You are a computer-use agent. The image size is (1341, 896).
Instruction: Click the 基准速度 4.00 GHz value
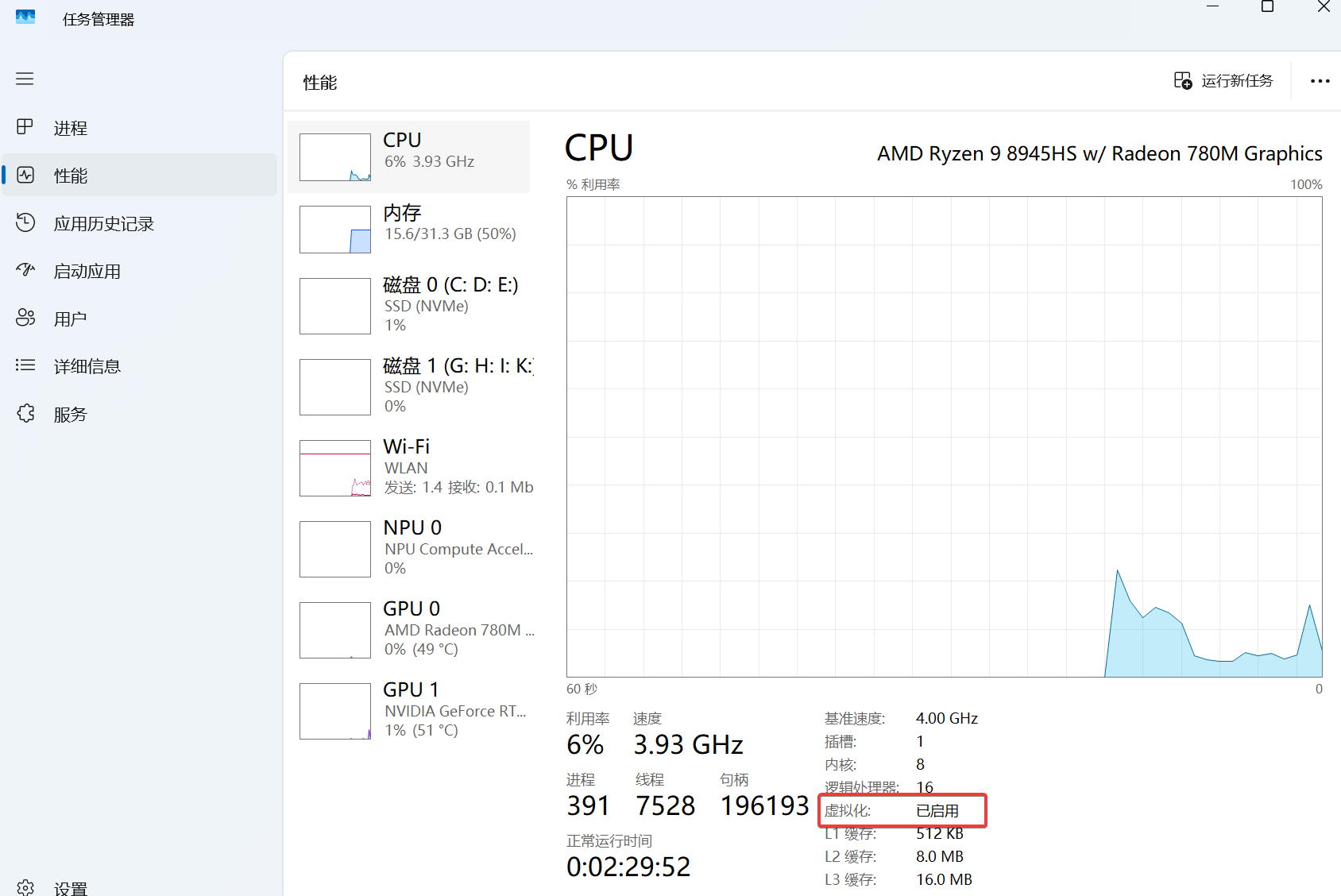point(947,718)
